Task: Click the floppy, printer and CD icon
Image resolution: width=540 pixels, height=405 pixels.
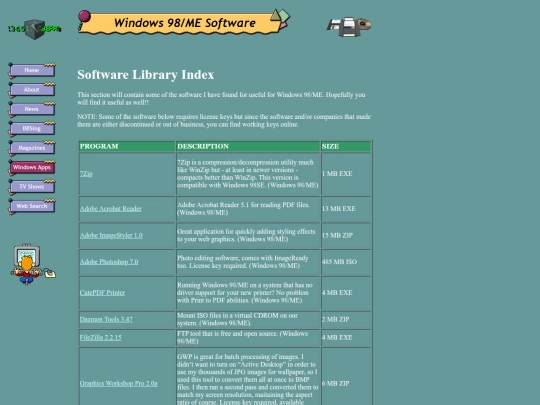Action: [x=349, y=27]
